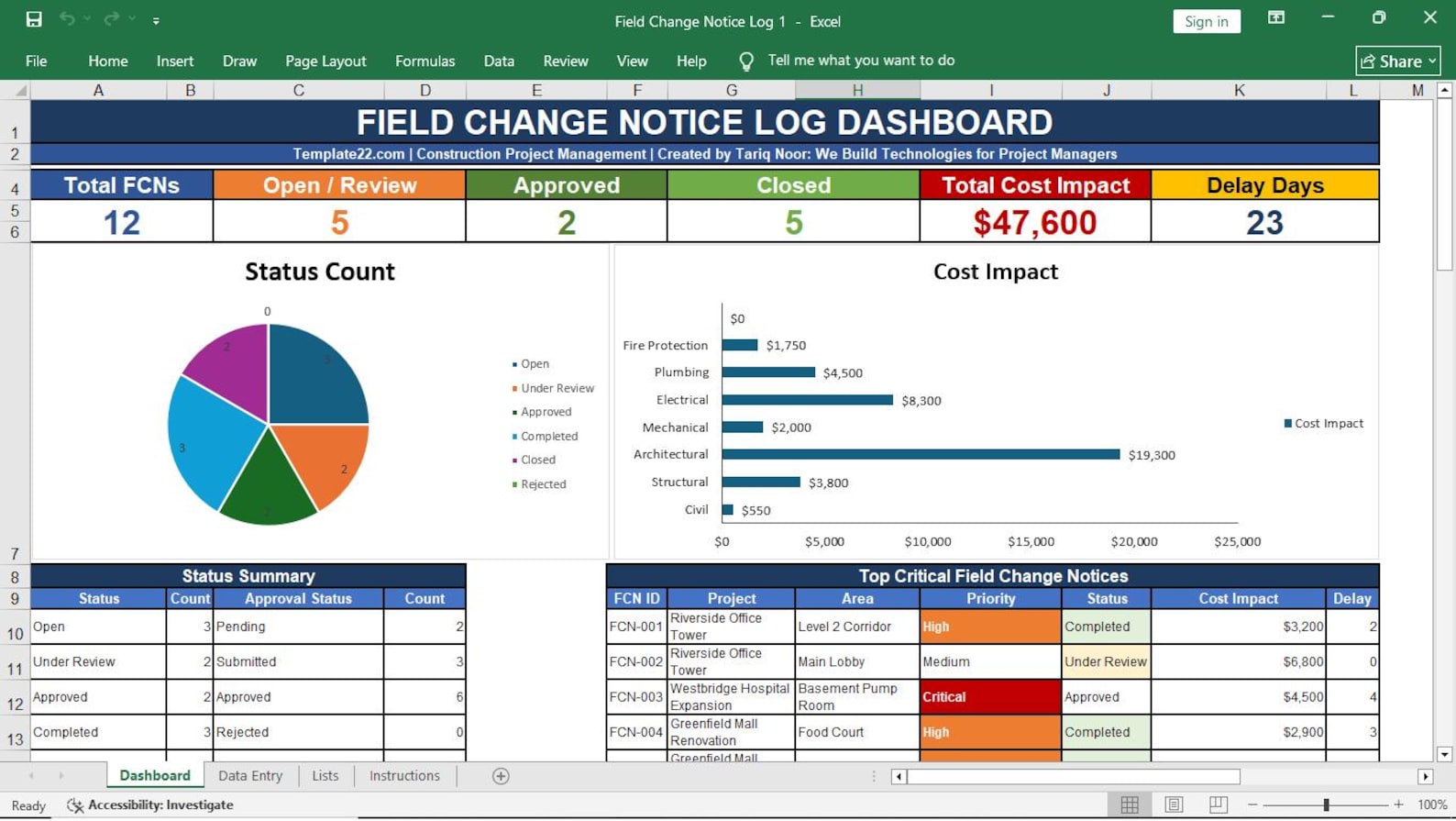Switch to Page Layout view icon
The width and height of the screenshot is (1456, 821).
click(x=1174, y=805)
